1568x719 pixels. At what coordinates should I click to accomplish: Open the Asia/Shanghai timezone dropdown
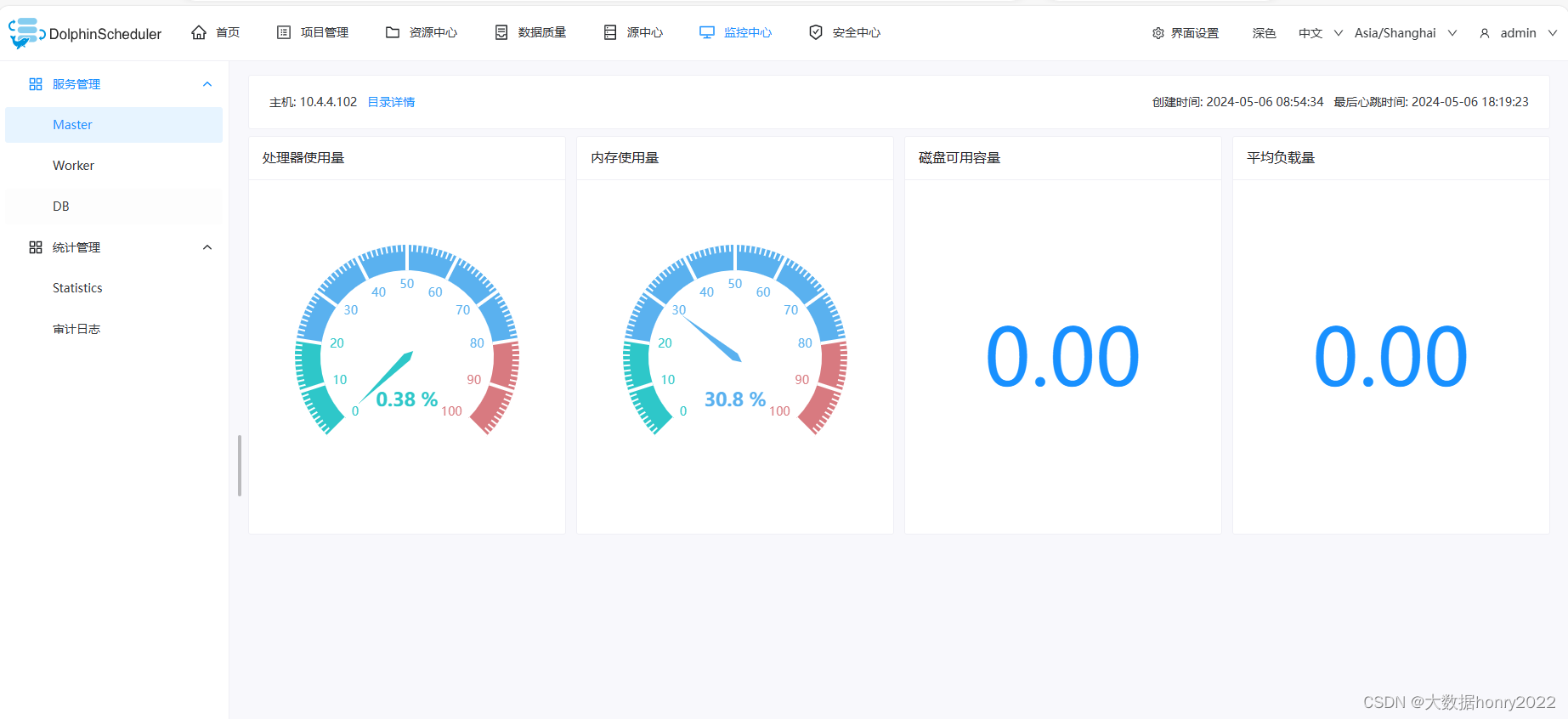click(1406, 33)
